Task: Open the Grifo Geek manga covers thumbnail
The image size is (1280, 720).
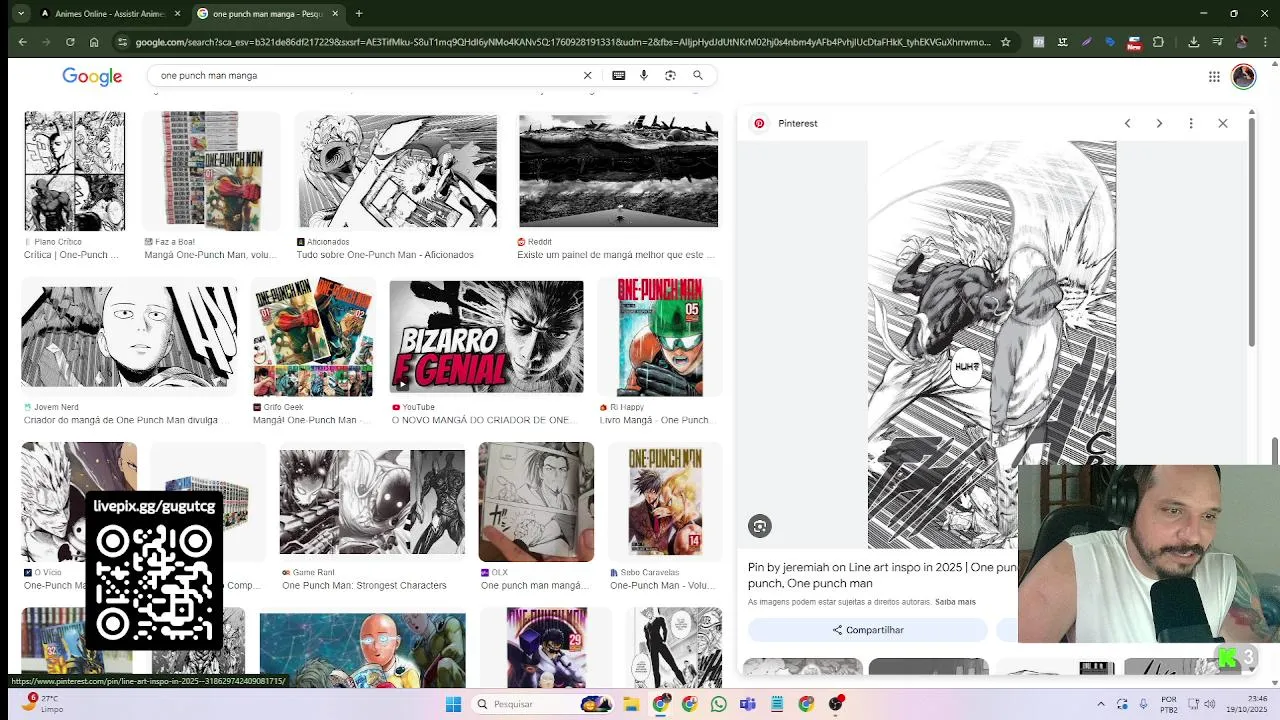Action: (313, 337)
